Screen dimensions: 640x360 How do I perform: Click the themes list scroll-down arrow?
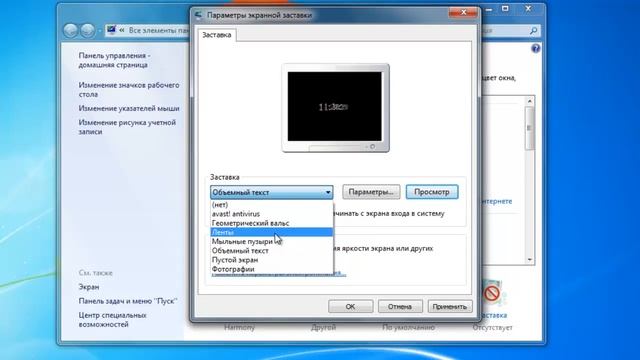tap(529, 260)
